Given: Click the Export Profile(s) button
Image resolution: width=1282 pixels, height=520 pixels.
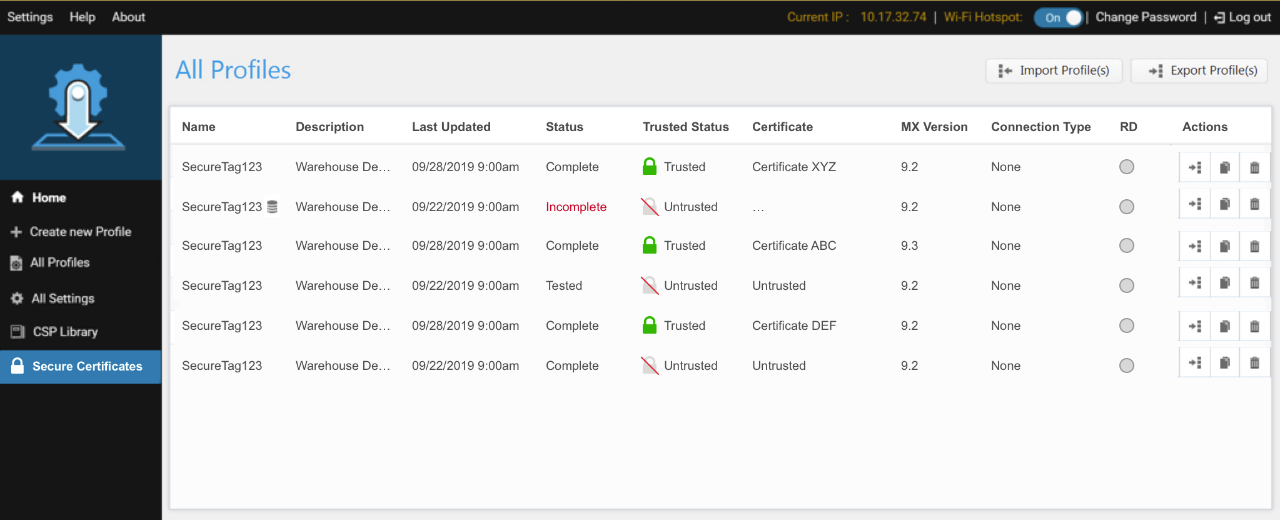Looking at the screenshot, I should click(x=1200, y=71).
